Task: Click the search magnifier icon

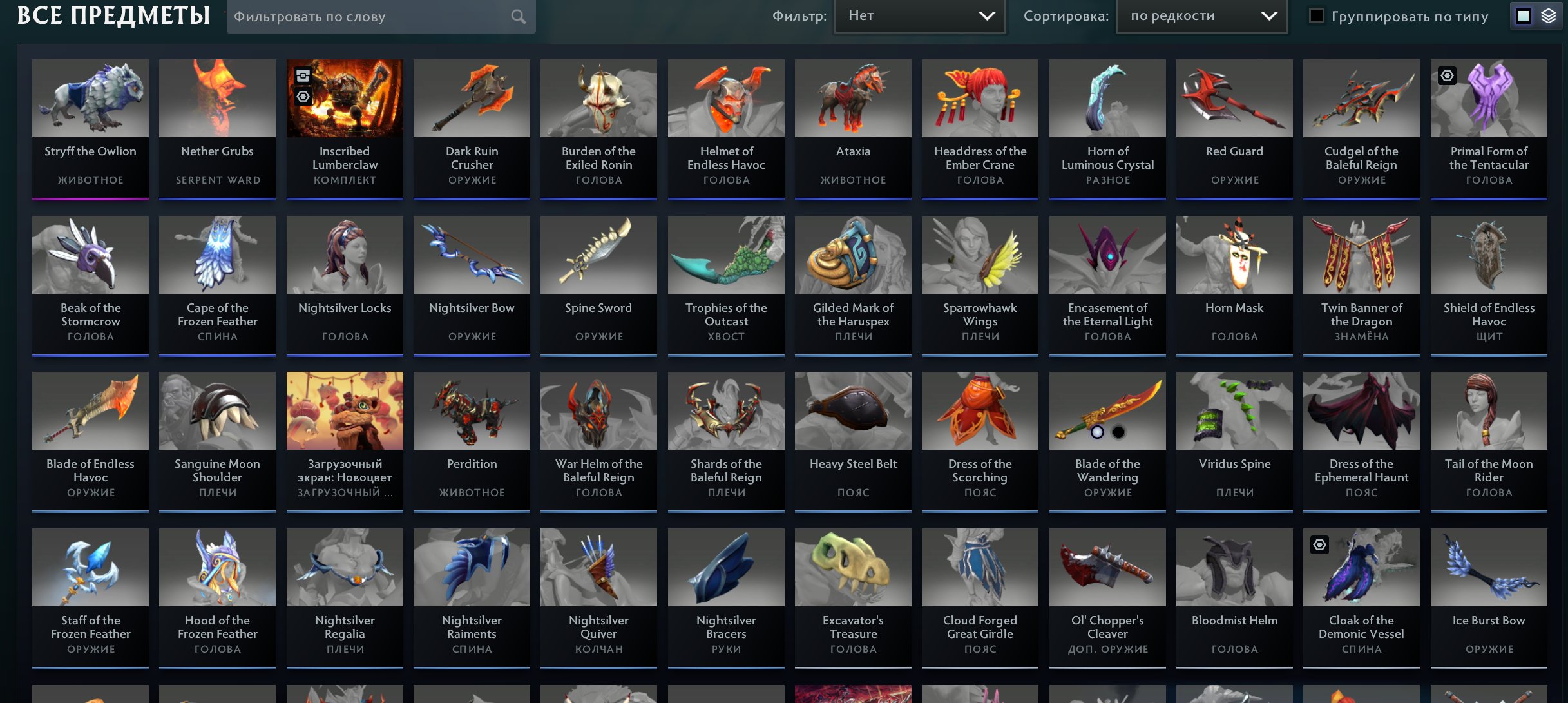Action: (x=518, y=17)
